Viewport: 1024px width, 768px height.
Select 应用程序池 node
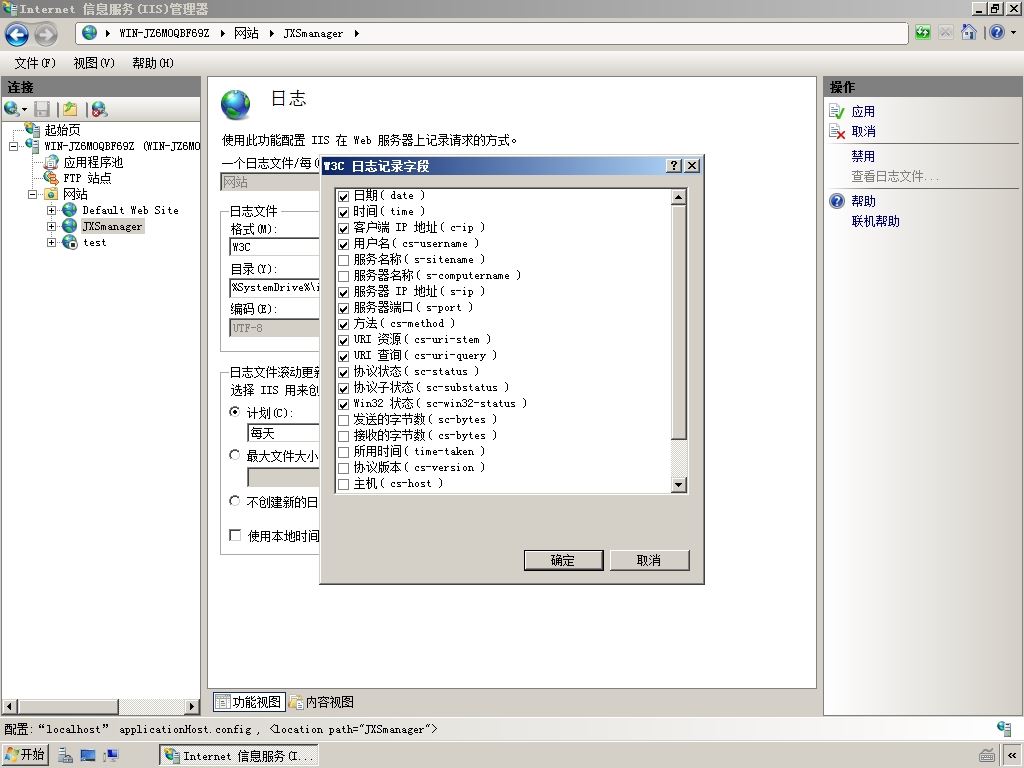pyautogui.click(x=93, y=162)
